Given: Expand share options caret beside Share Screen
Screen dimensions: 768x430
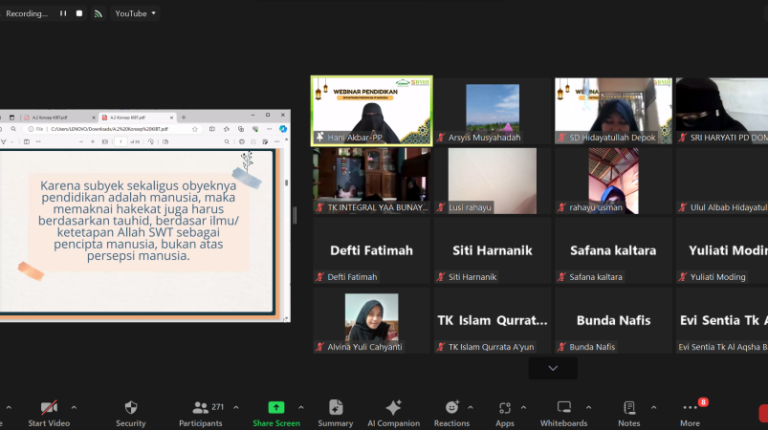Looking at the screenshot, I should pyautogui.click(x=301, y=407).
